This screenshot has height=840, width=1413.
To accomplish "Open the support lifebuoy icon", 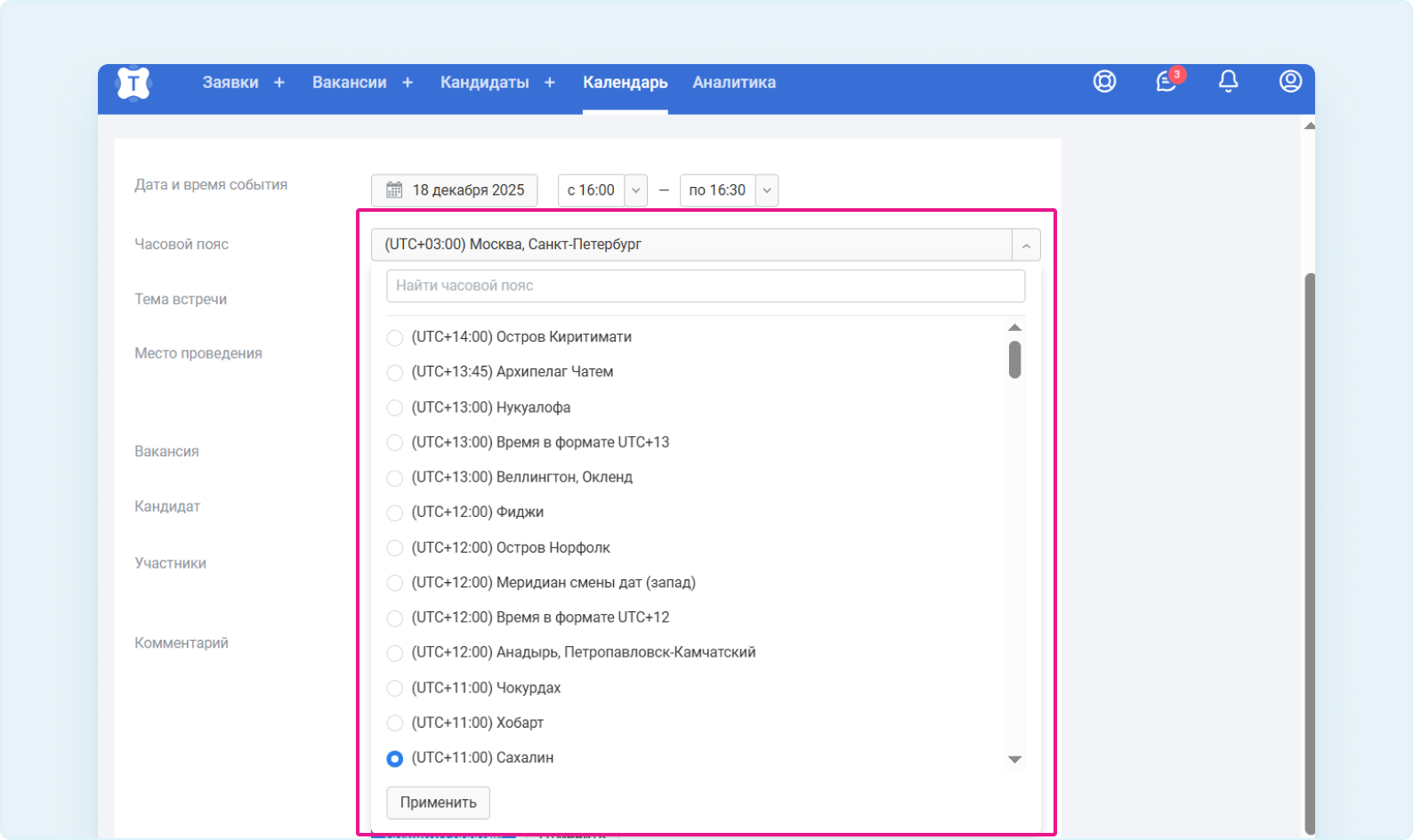I will click(1104, 82).
